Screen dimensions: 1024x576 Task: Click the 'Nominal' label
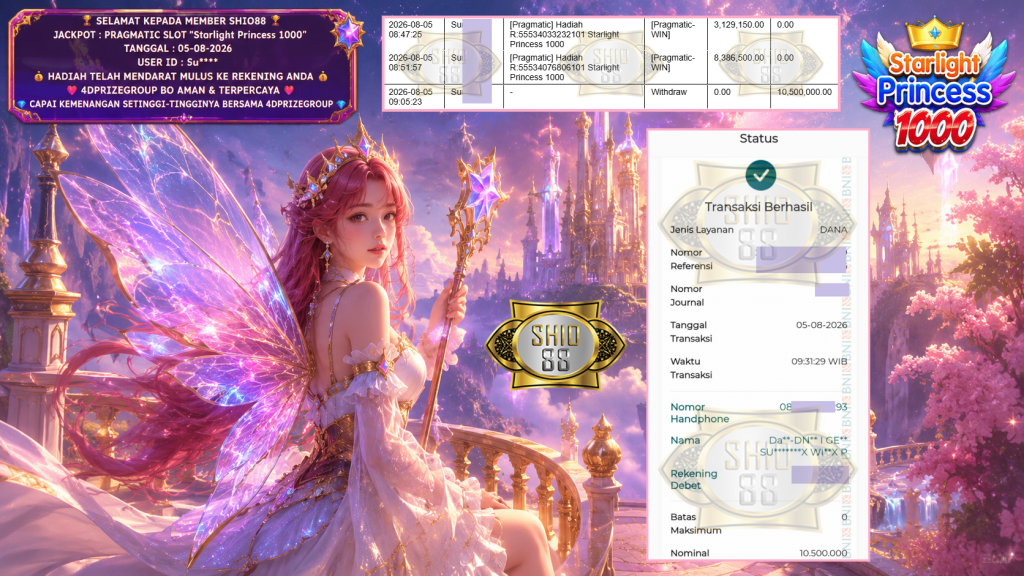[690, 553]
